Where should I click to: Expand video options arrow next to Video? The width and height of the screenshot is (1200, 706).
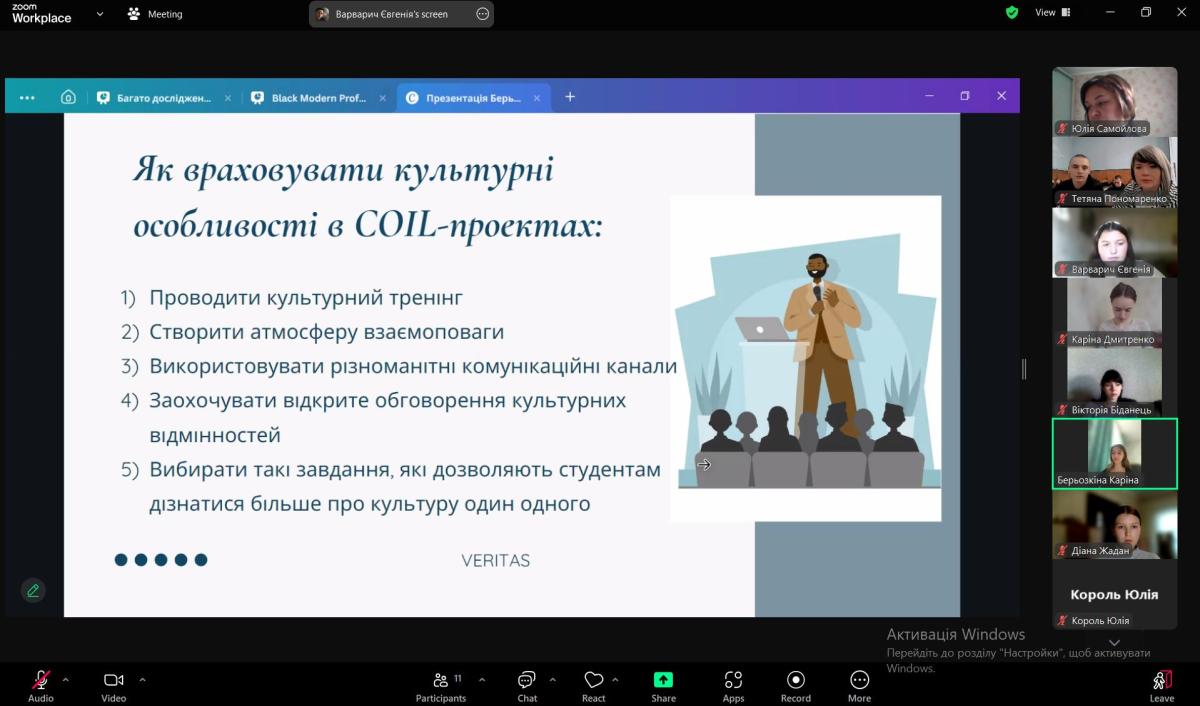tap(142, 680)
